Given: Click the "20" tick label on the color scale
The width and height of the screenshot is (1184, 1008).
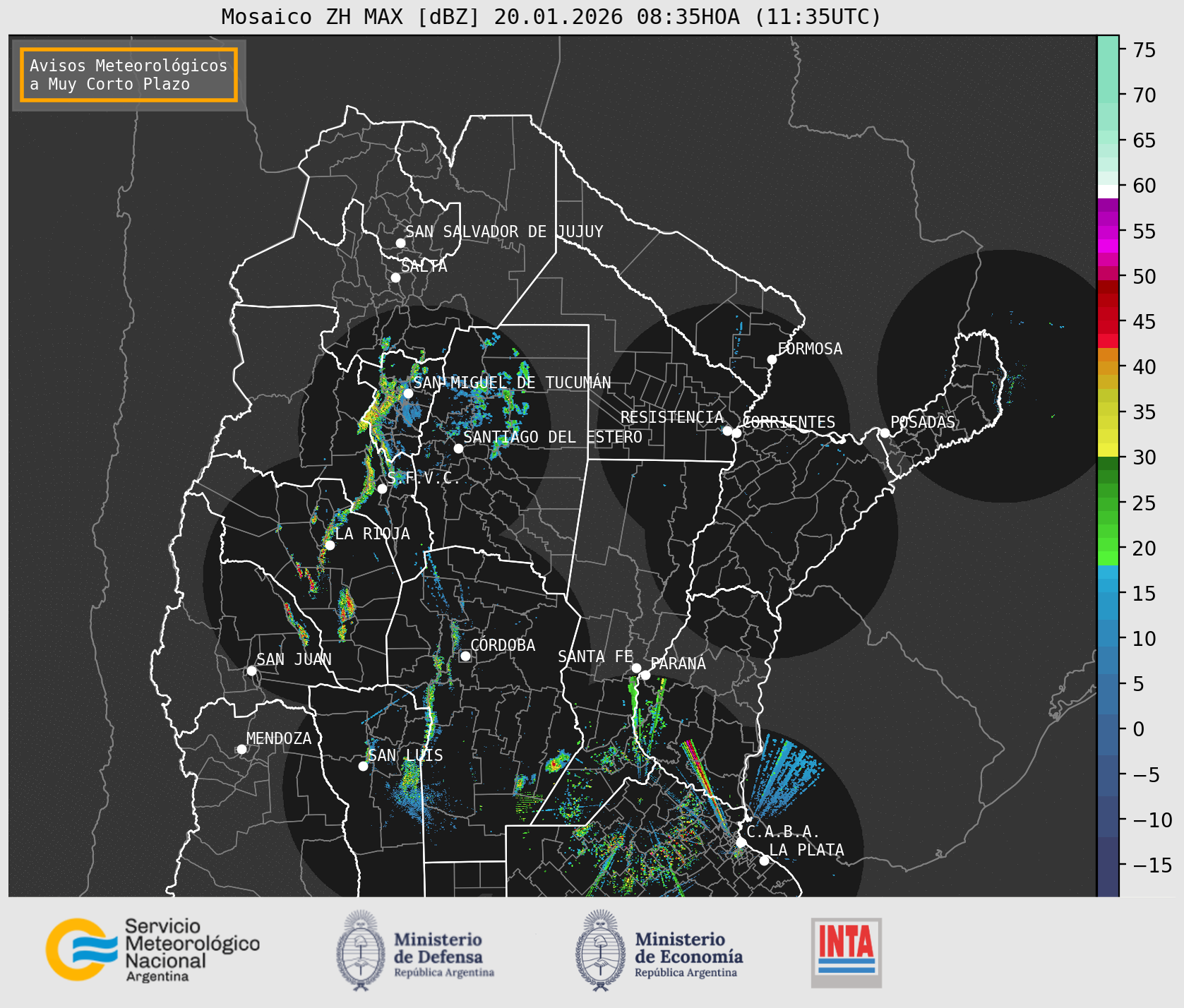Looking at the screenshot, I should (x=1144, y=548).
